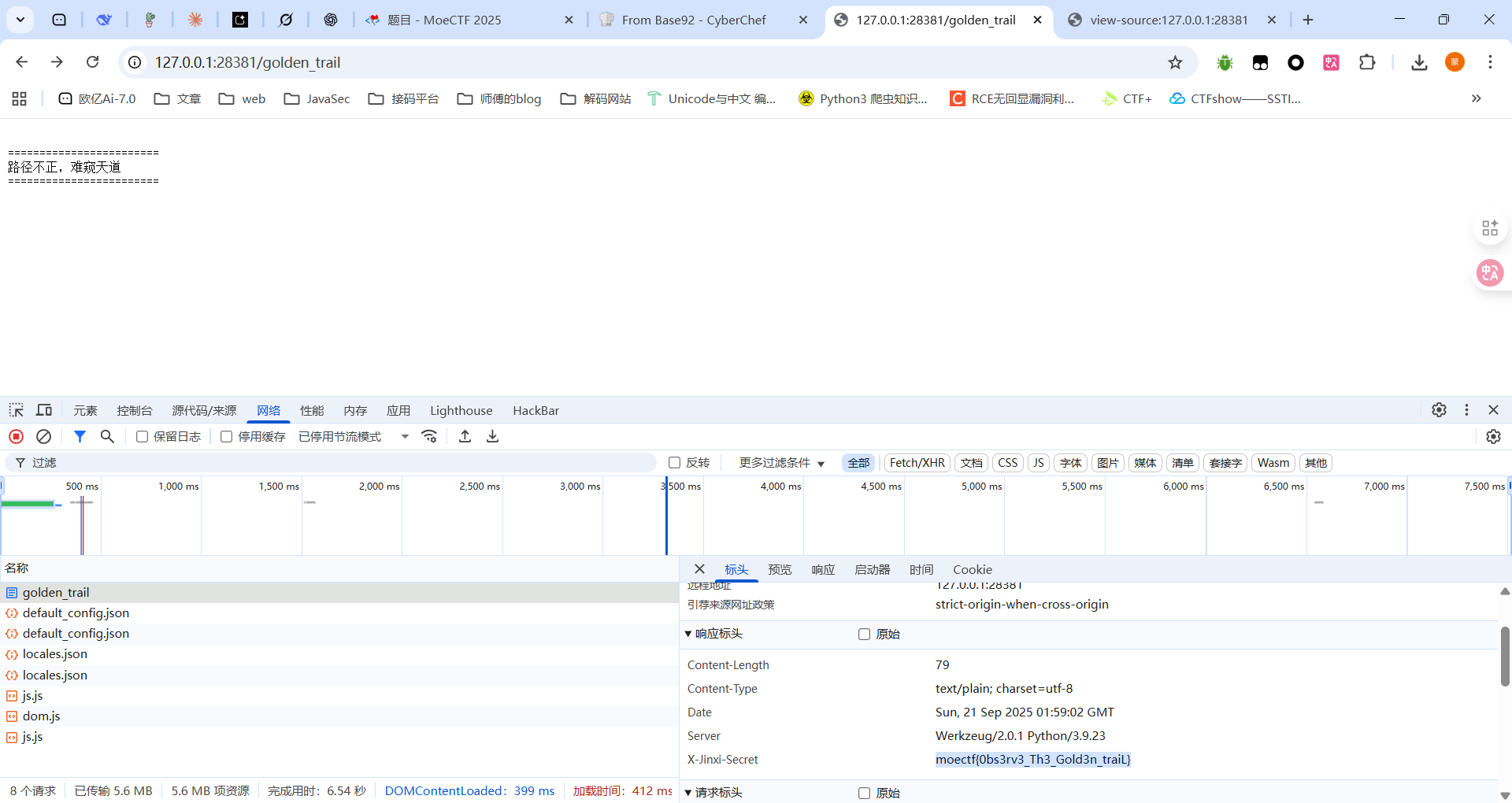Open the network search magnifier
Screen dimensions: 1512x803
[108, 436]
